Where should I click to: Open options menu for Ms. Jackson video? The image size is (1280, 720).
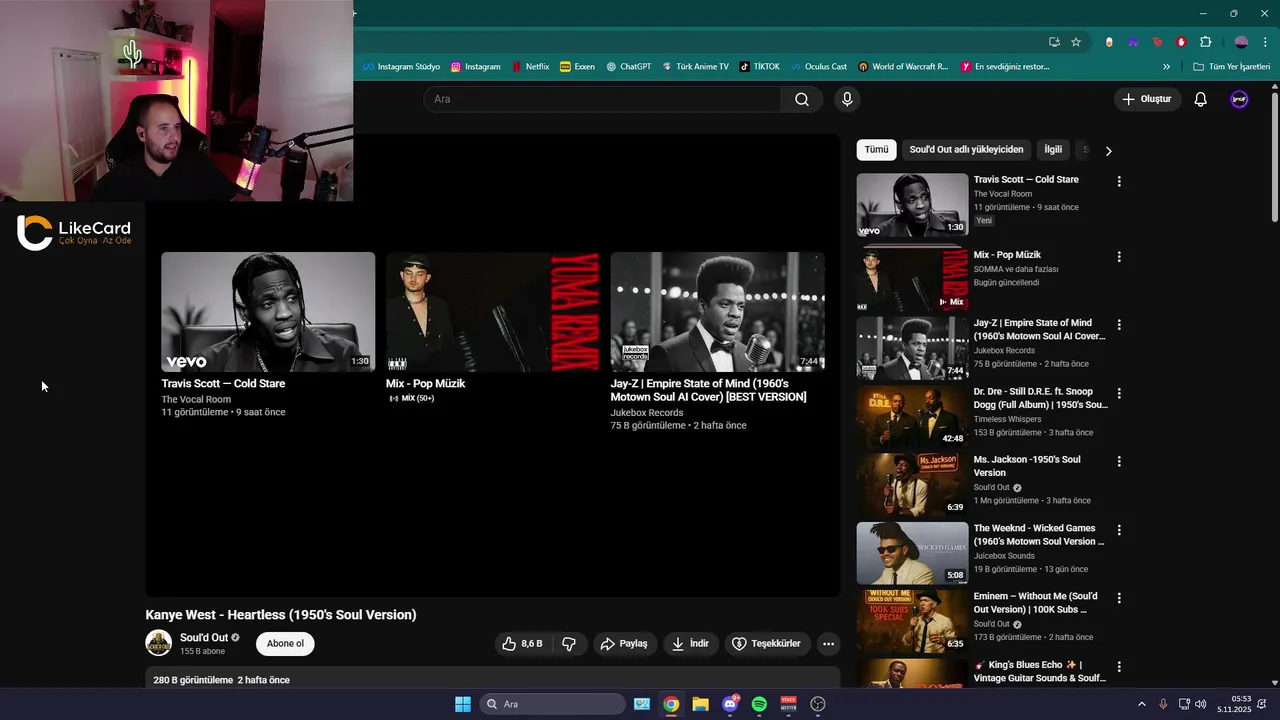1119,461
